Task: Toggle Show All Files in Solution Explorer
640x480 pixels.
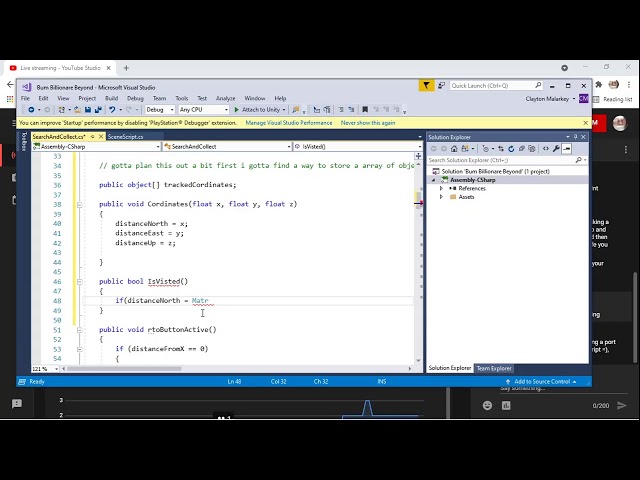Action: click(x=531, y=149)
